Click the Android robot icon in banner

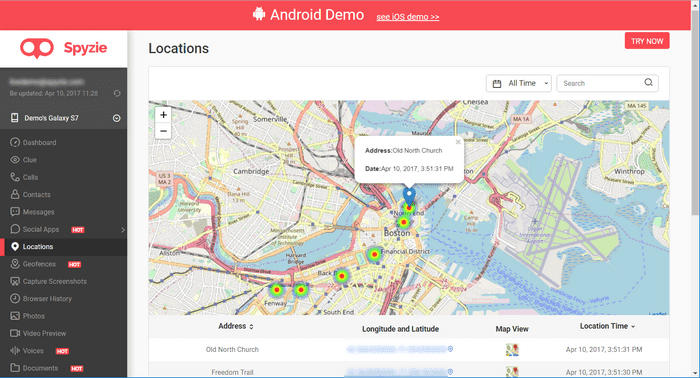pyautogui.click(x=258, y=14)
